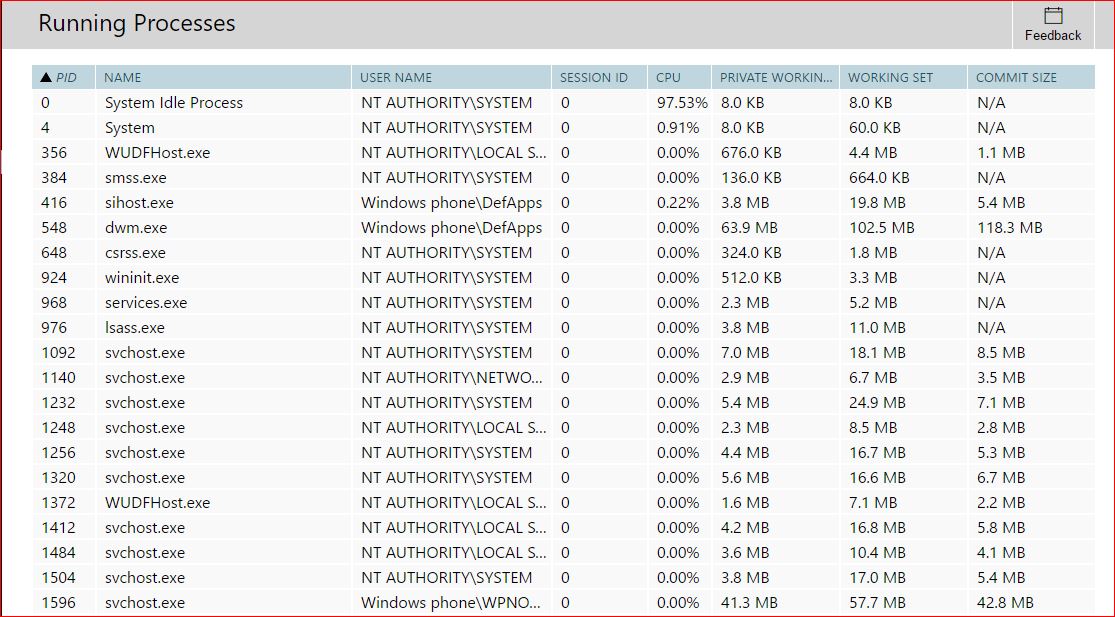Open the Feedback calendar icon
The image size is (1115, 617).
(1052, 16)
